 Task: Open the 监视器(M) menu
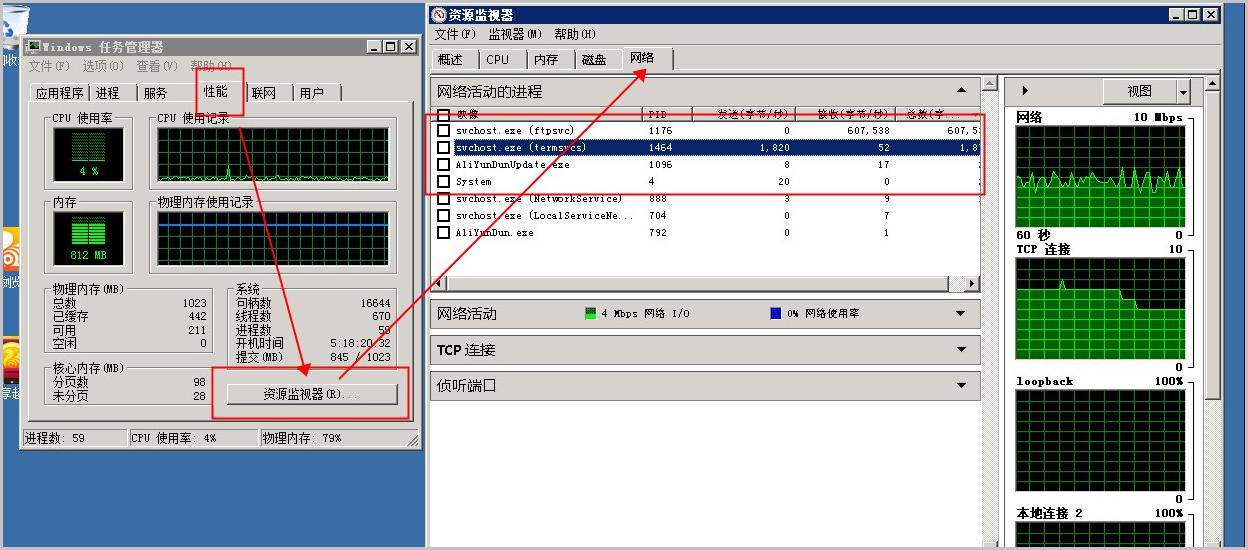515,34
